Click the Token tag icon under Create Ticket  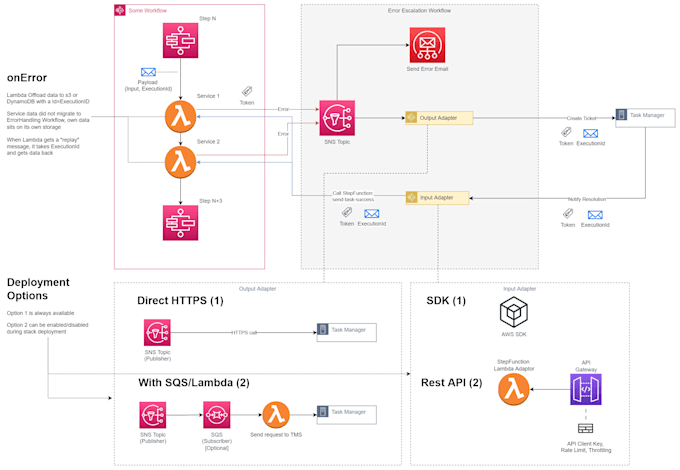pyautogui.click(x=566, y=132)
